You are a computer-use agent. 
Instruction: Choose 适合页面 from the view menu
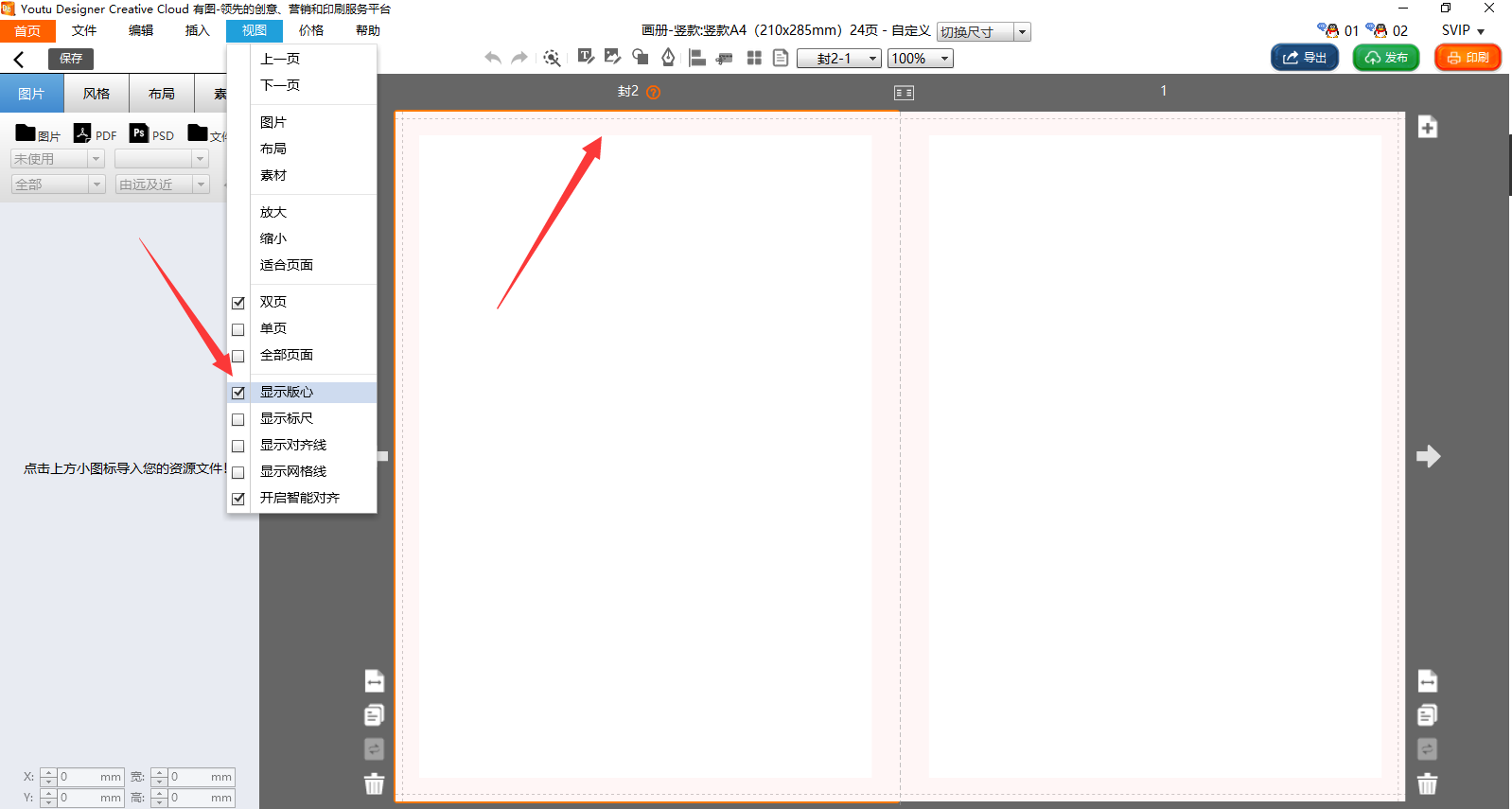click(287, 265)
